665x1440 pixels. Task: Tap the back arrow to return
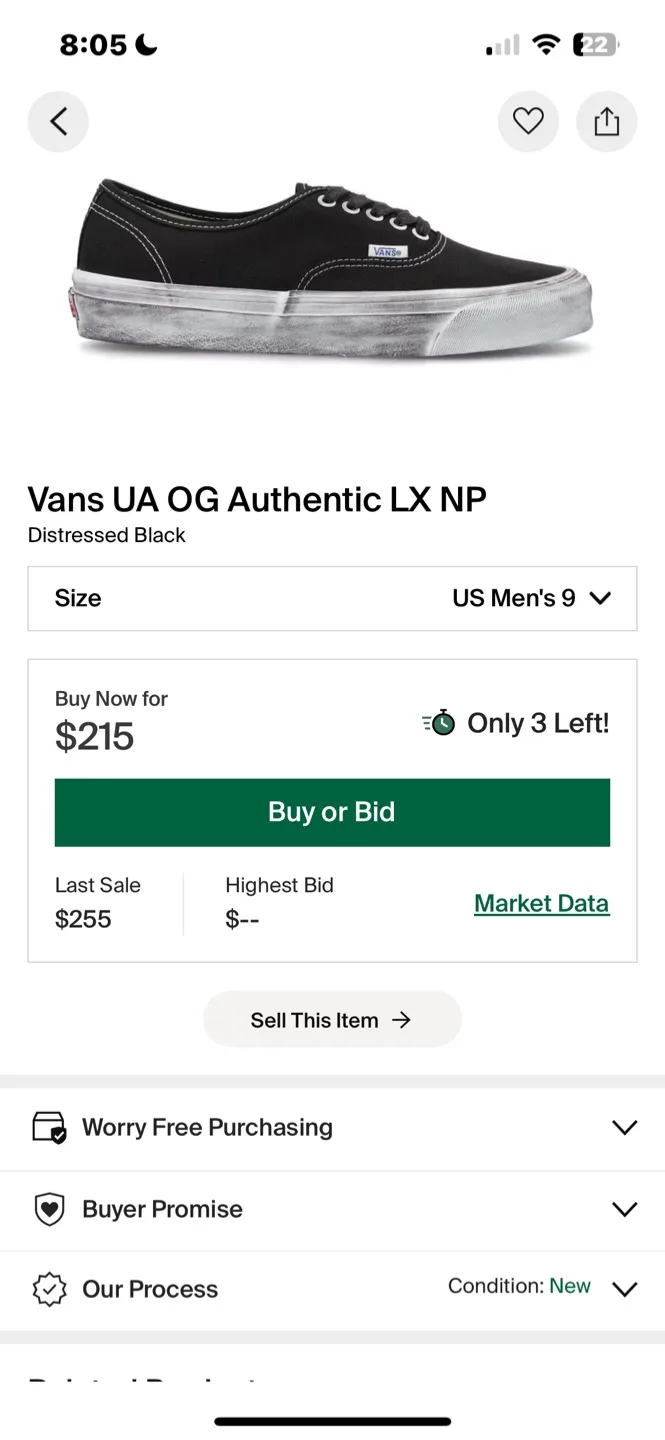click(x=57, y=121)
